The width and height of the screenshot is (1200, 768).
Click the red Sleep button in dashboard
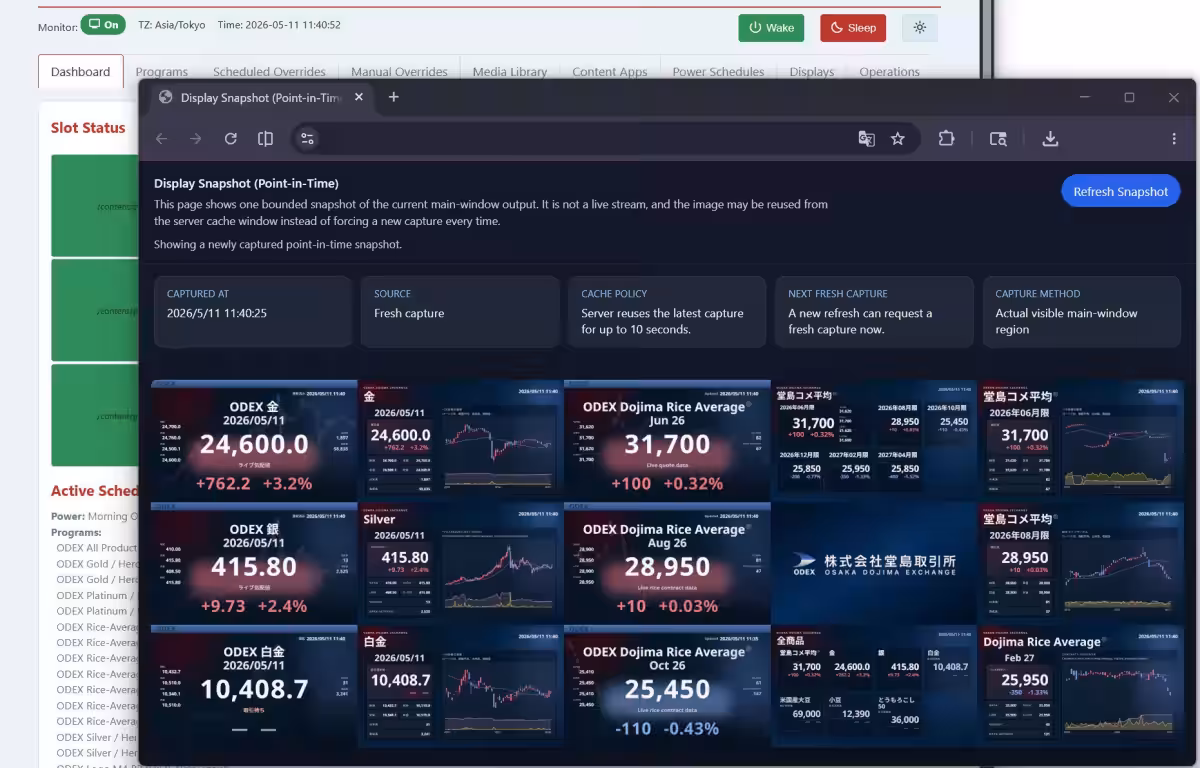853,28
